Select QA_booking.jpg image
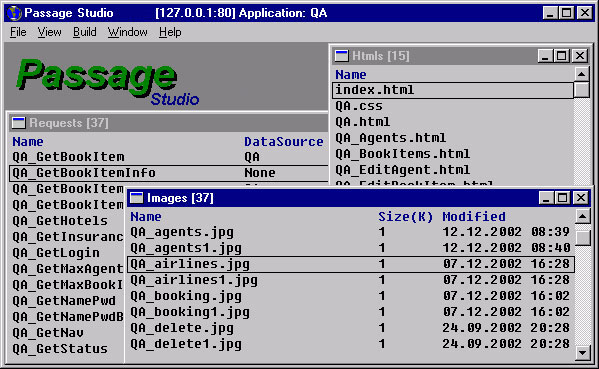 (351, 296)
